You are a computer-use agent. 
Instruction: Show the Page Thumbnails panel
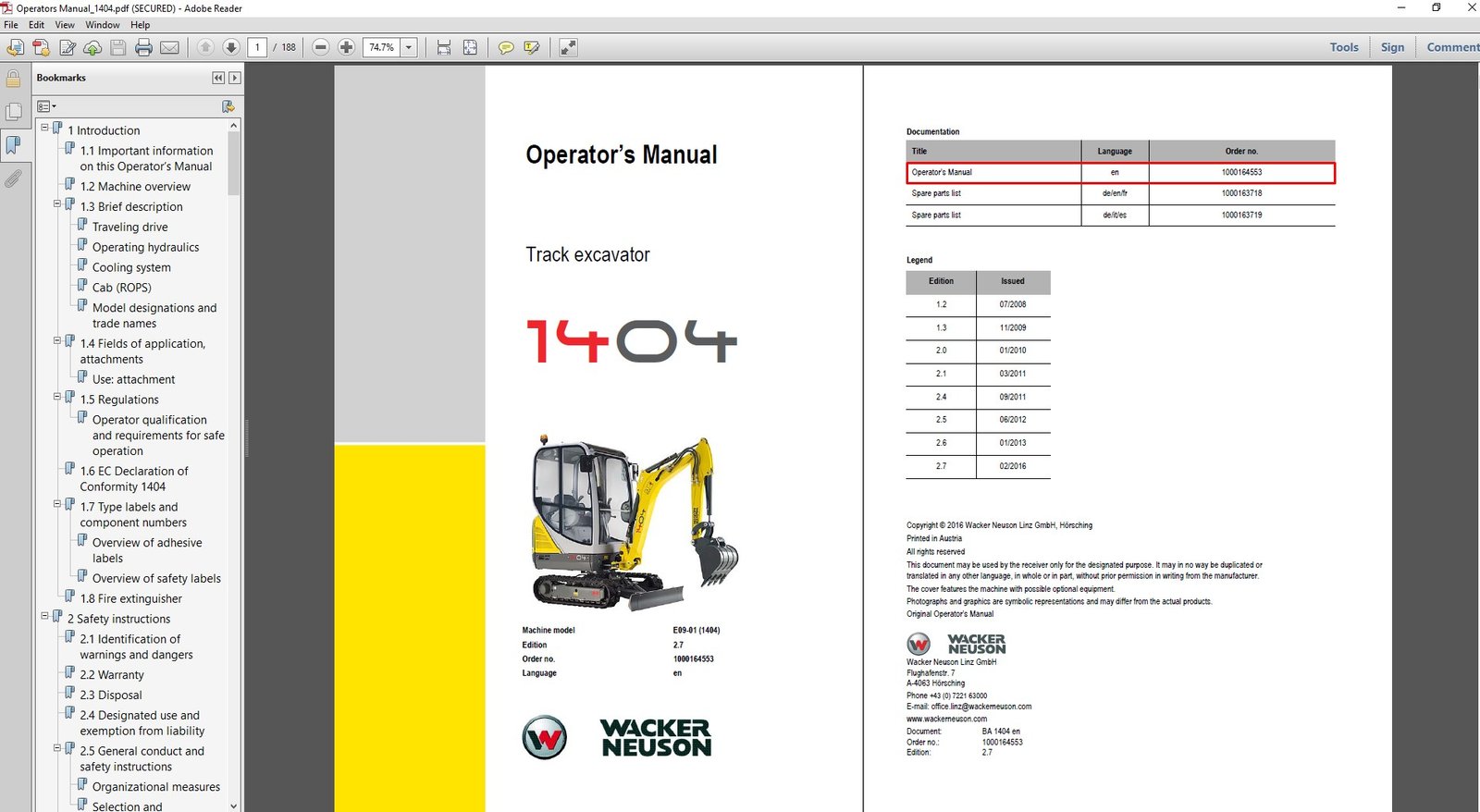(13, 112)
